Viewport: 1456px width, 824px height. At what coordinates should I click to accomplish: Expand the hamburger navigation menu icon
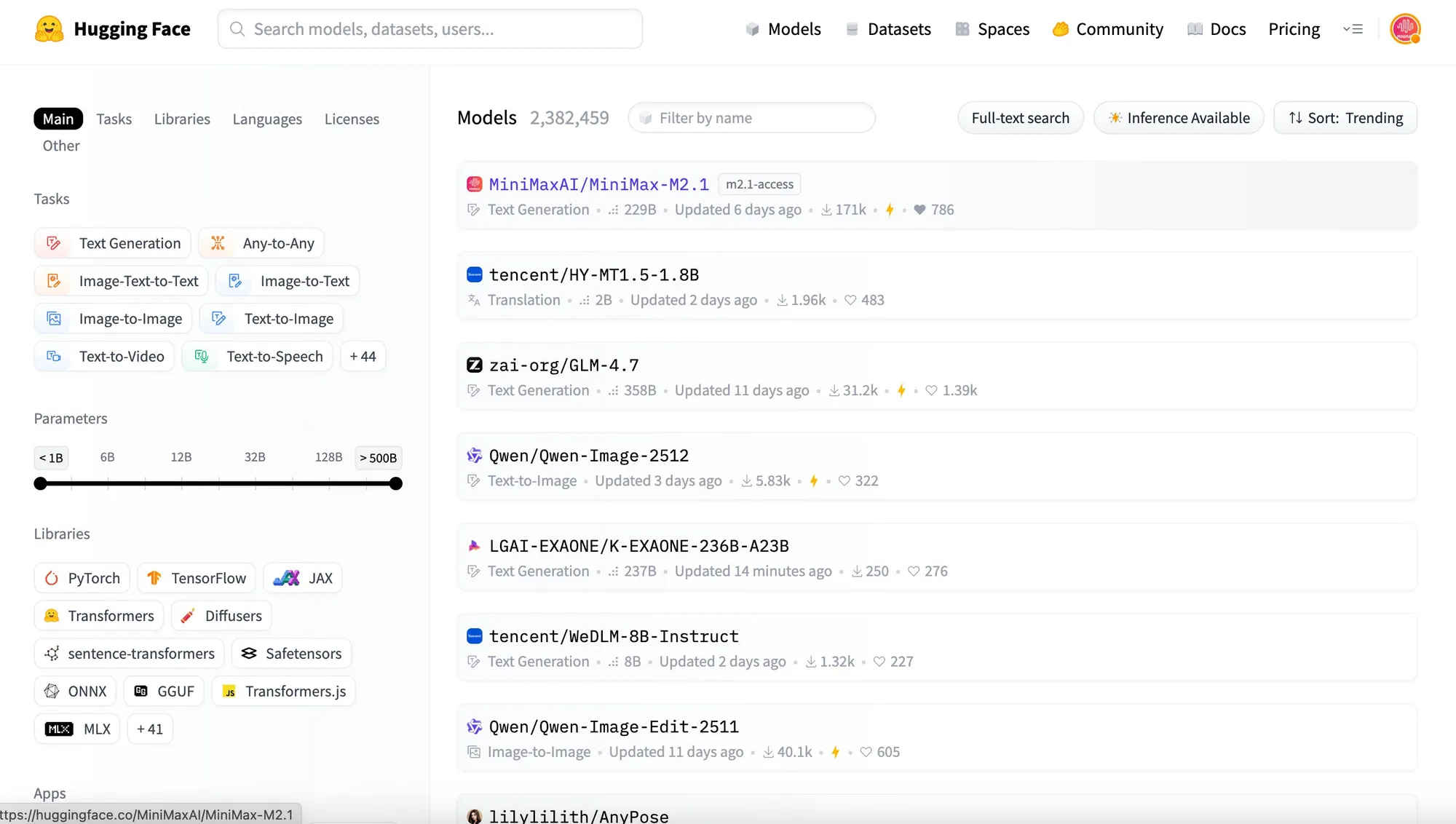click(x=1353, y=29)
